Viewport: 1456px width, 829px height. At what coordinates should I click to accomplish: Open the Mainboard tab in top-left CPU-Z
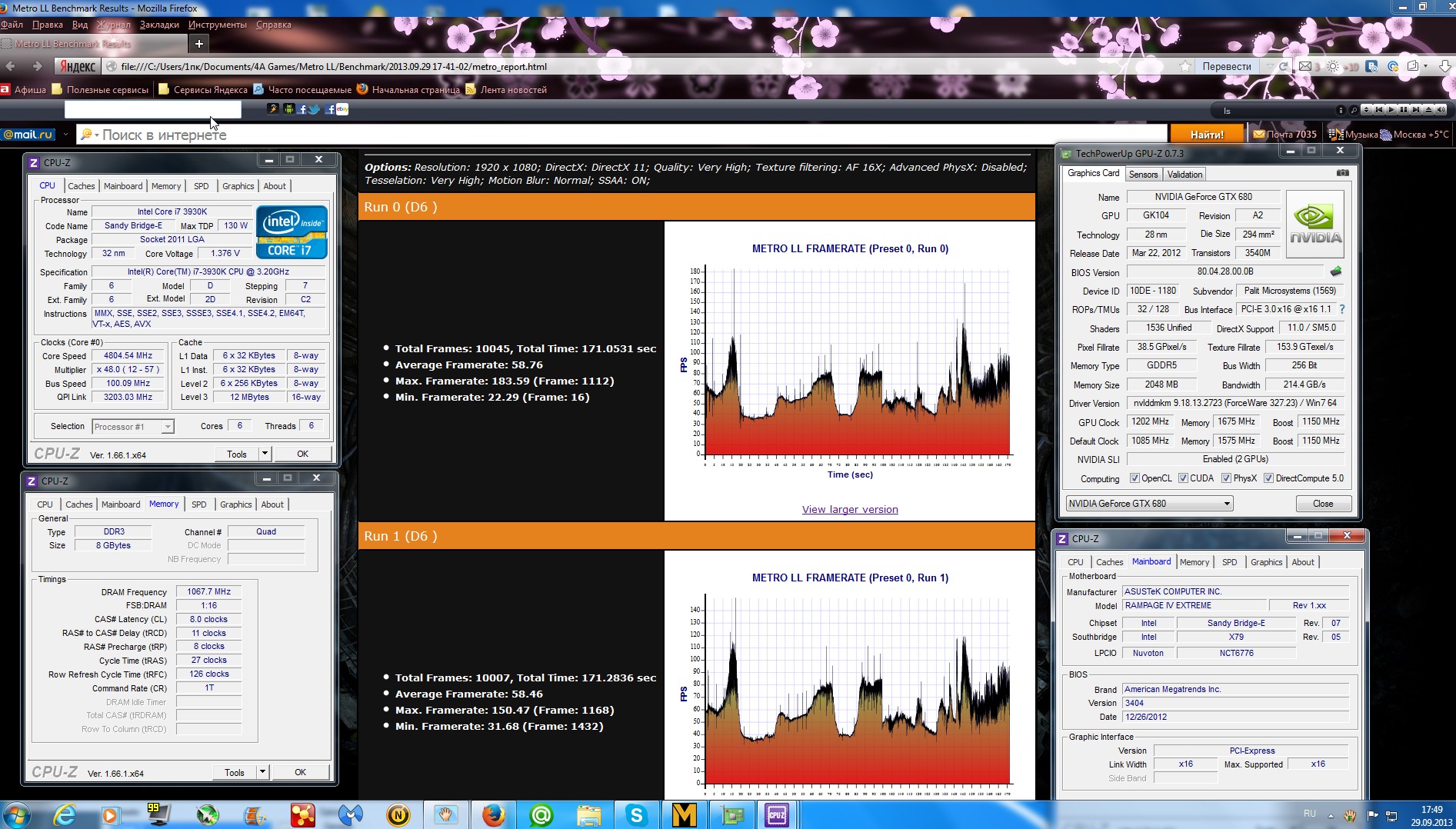[123, 186]
